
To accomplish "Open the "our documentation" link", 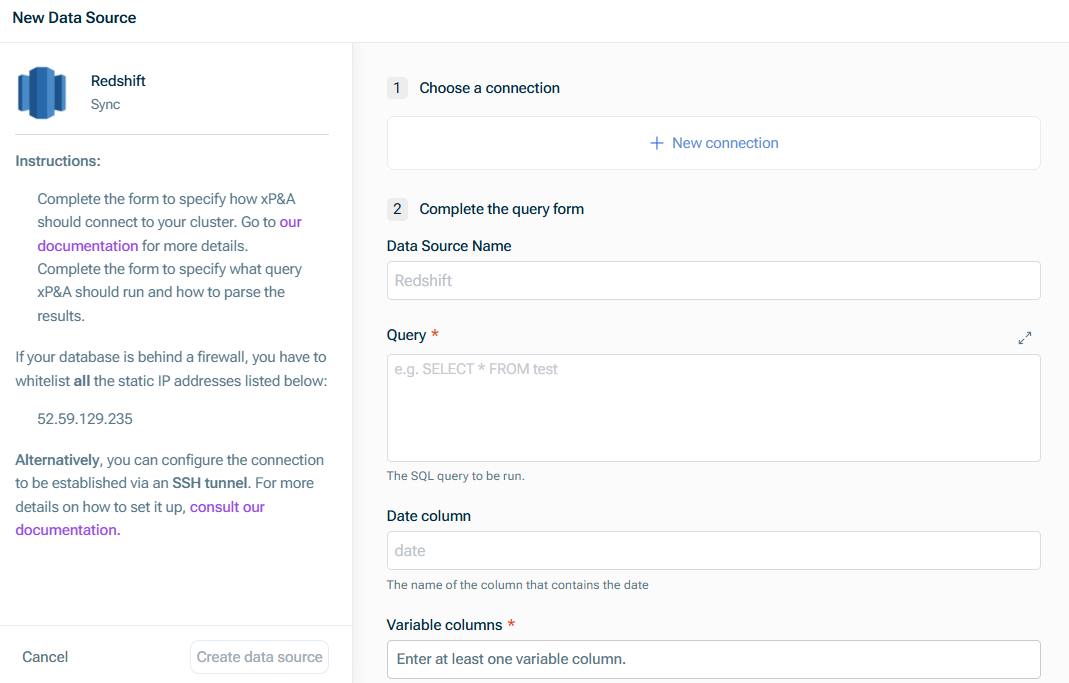I will point(88,245).
